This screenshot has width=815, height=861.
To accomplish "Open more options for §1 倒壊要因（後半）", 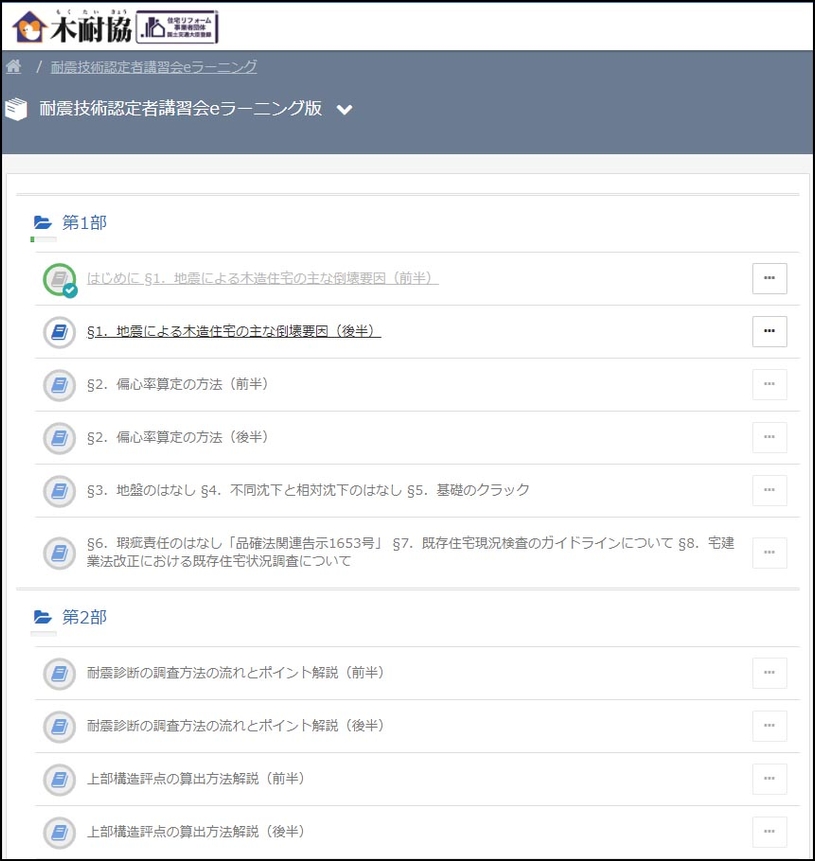I will coord(769,331).
